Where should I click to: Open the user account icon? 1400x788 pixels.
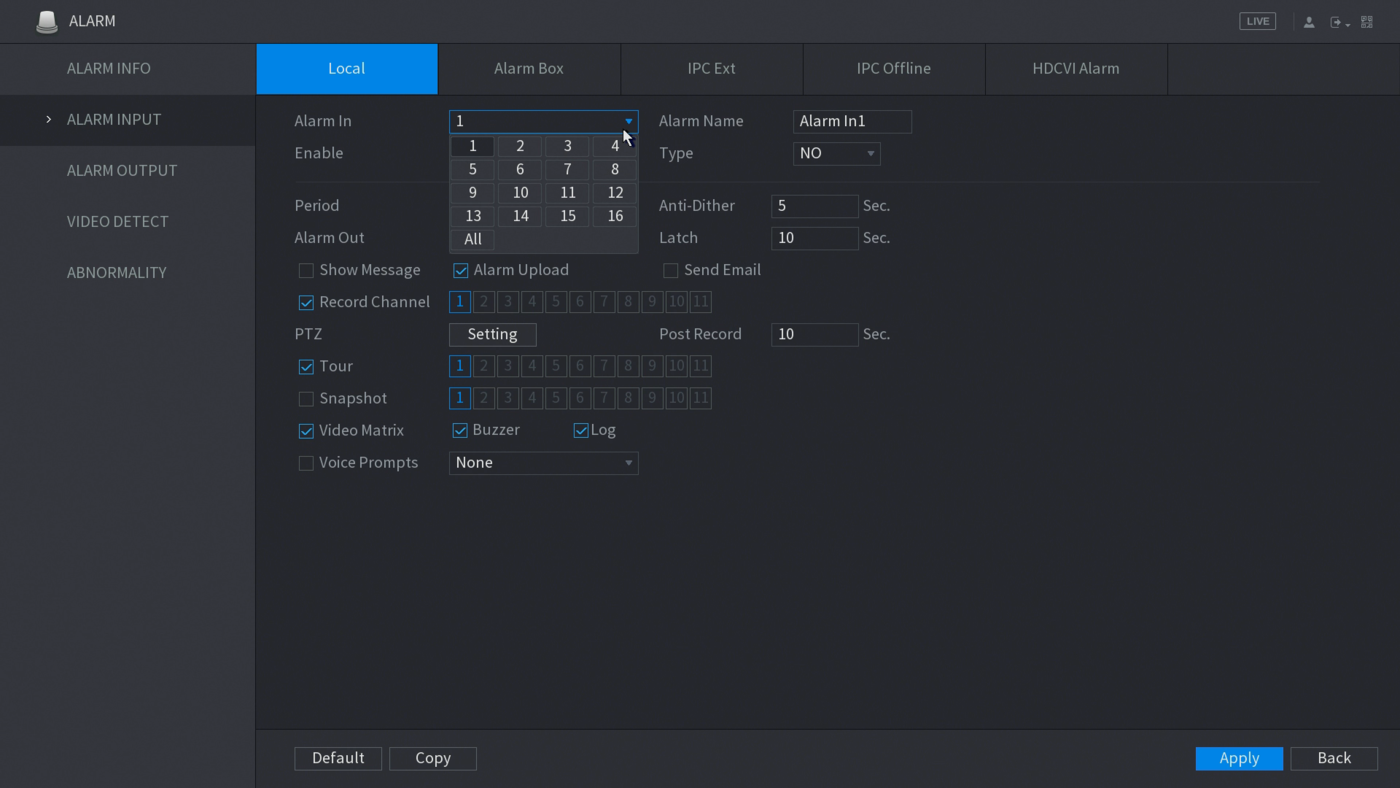click(x=1308, y=22)
